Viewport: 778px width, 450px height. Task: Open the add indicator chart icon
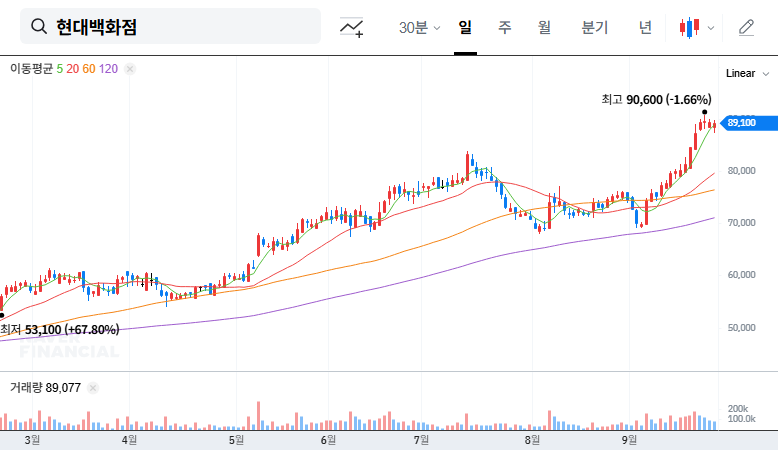(x=351, y=27)
